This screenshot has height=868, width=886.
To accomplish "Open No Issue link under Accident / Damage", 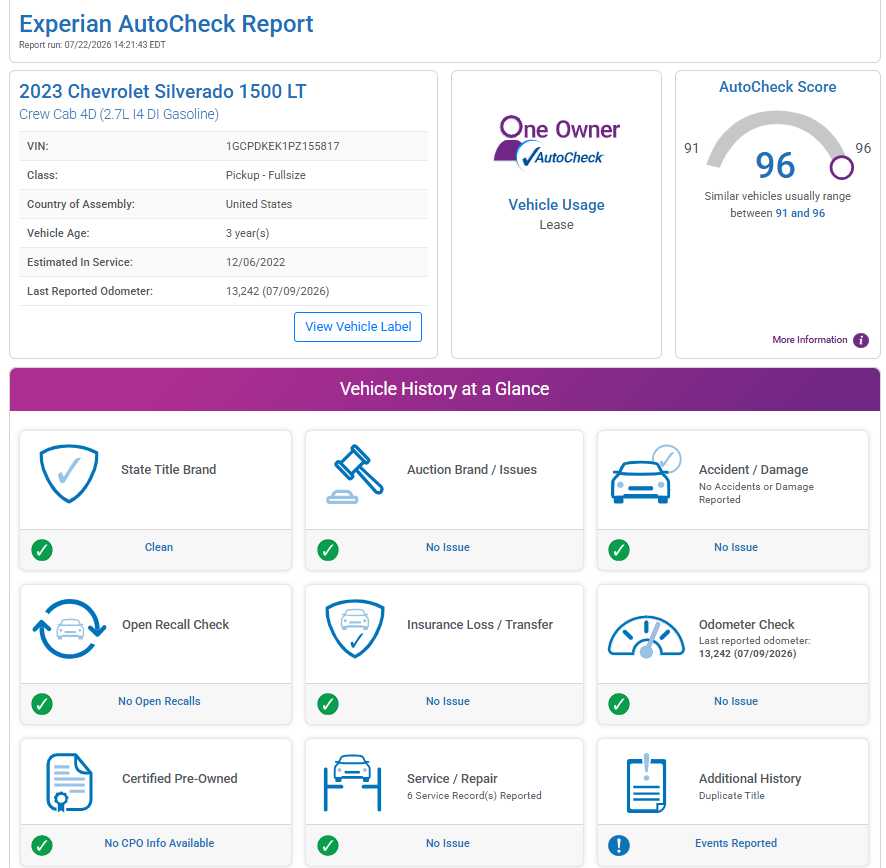I will click(736, 547).
